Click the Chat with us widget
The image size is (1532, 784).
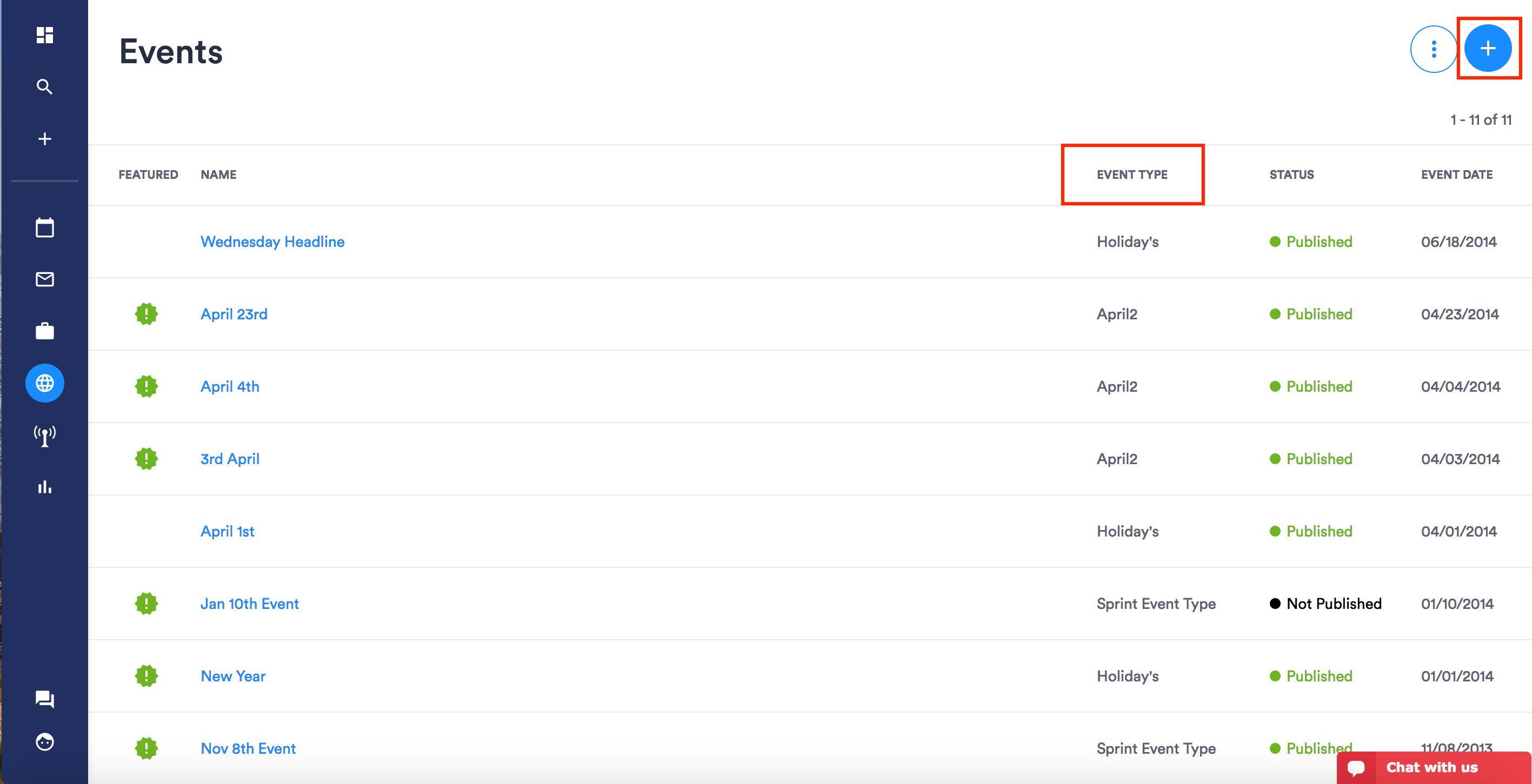click(x=1432, y=767)
